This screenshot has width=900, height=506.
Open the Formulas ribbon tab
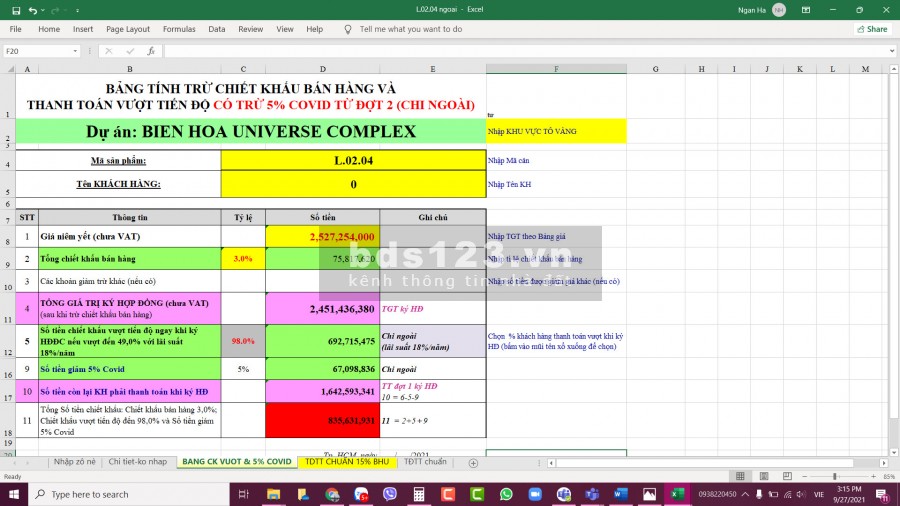point(179,29)
